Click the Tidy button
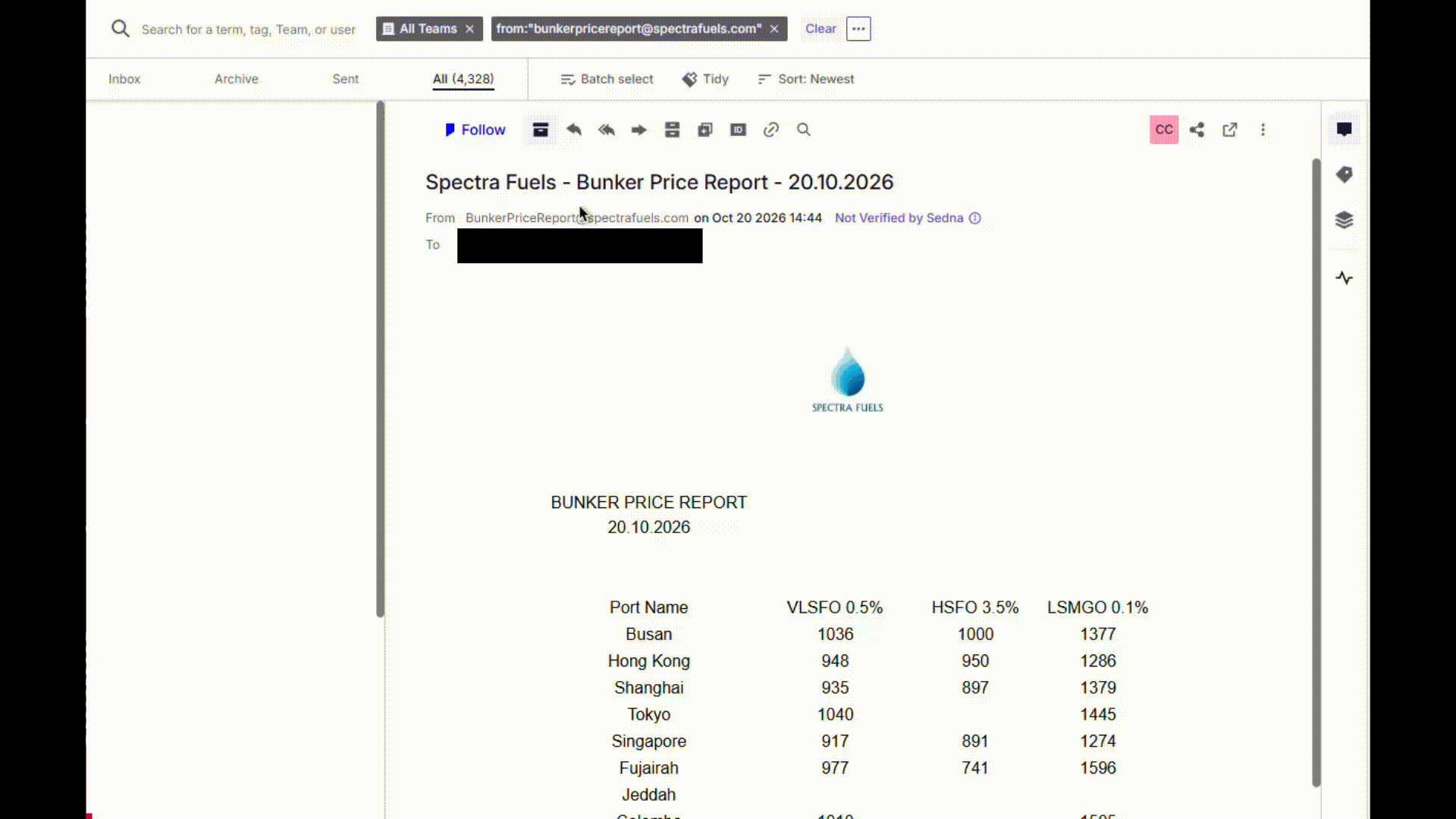 point(705,79)
